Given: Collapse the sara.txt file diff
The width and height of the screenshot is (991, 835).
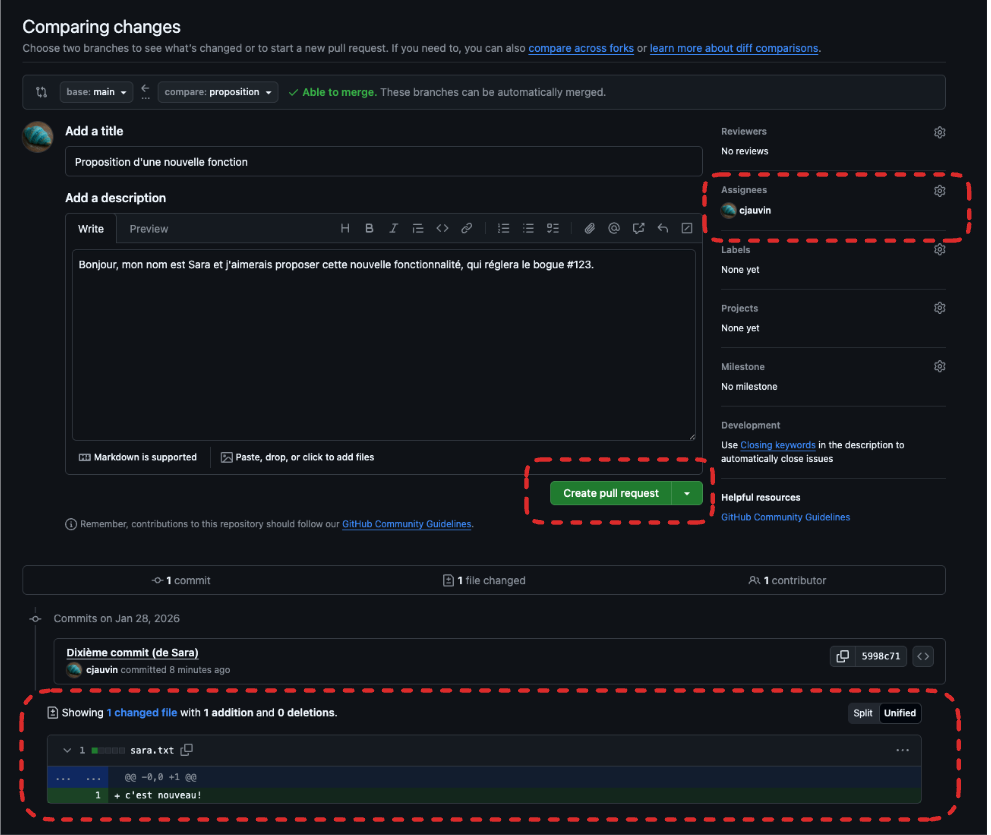Looking at the screenshot, I should click(67, 750).
